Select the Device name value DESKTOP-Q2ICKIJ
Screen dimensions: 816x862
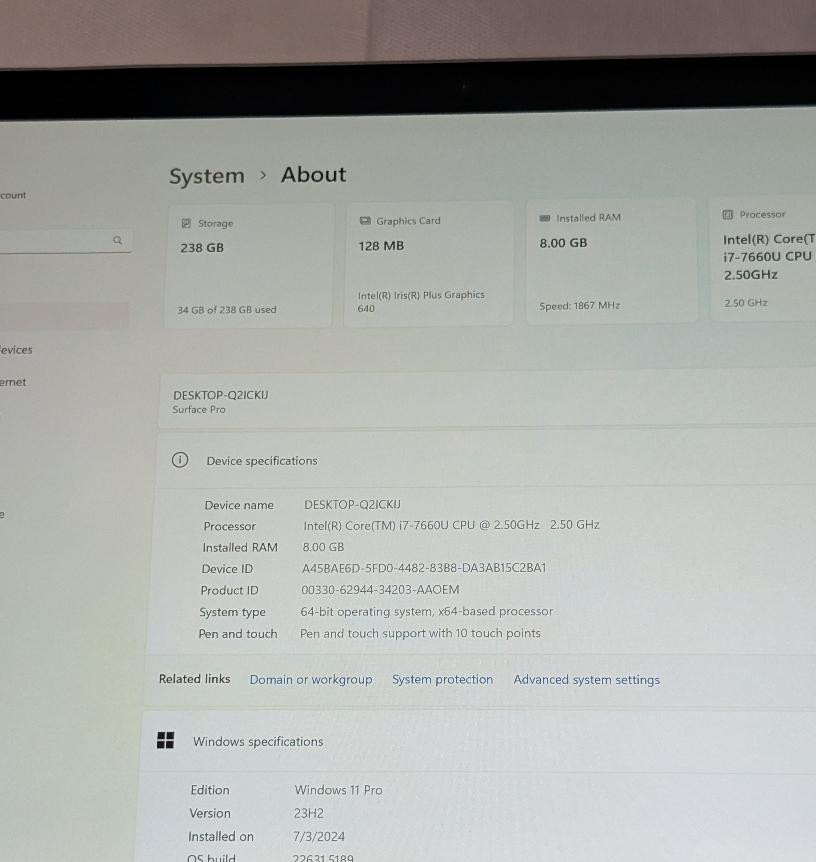coord(352,504)
